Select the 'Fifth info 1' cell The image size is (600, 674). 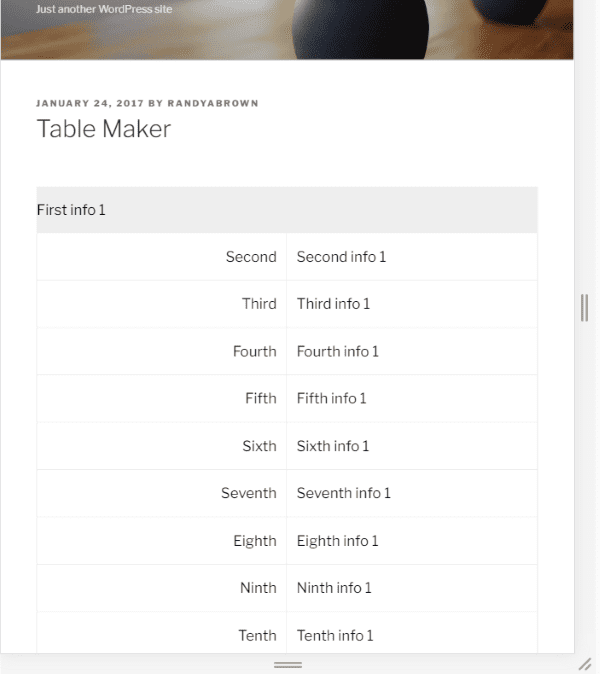coord(332,399)
